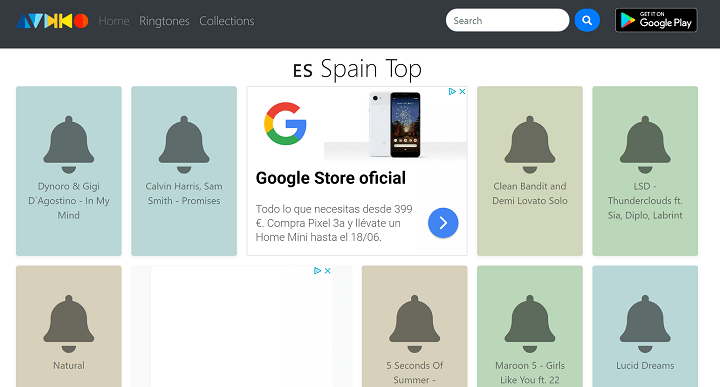The image size is (720, 387).
Task: Open the Google Store oficial ad headline
Action: [331, 178]
